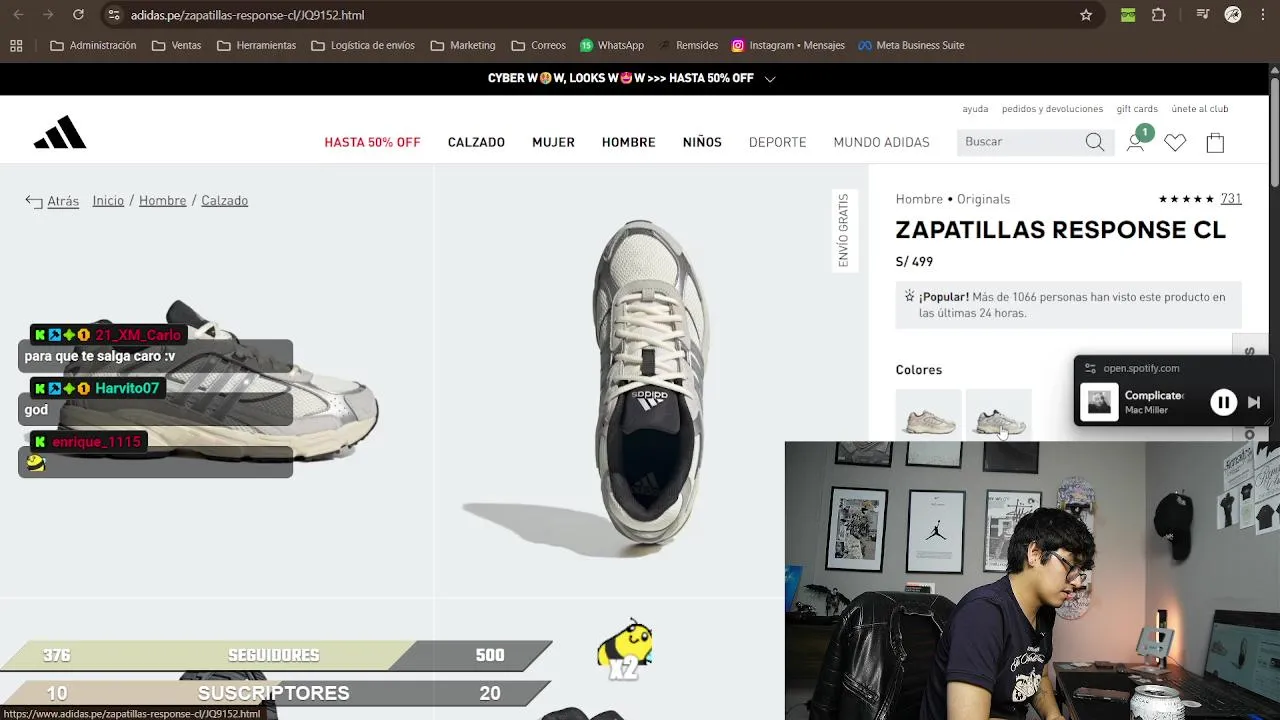1280x720 pixels.
Task: Open HASTA 50% OFF menu
Action: pyautogui.click(x=372, y=142)
